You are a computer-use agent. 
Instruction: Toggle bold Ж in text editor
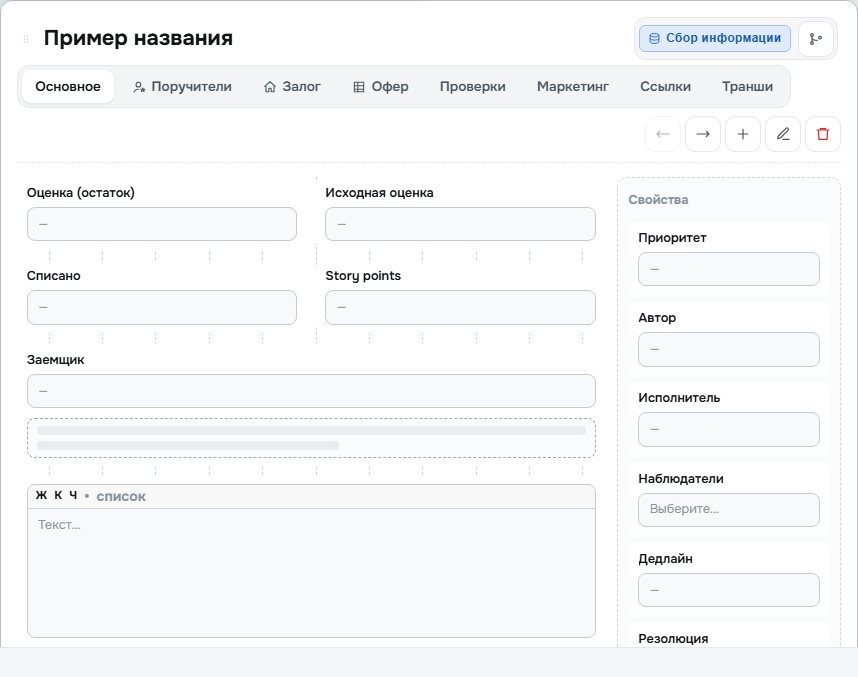[x=41, y=495]
